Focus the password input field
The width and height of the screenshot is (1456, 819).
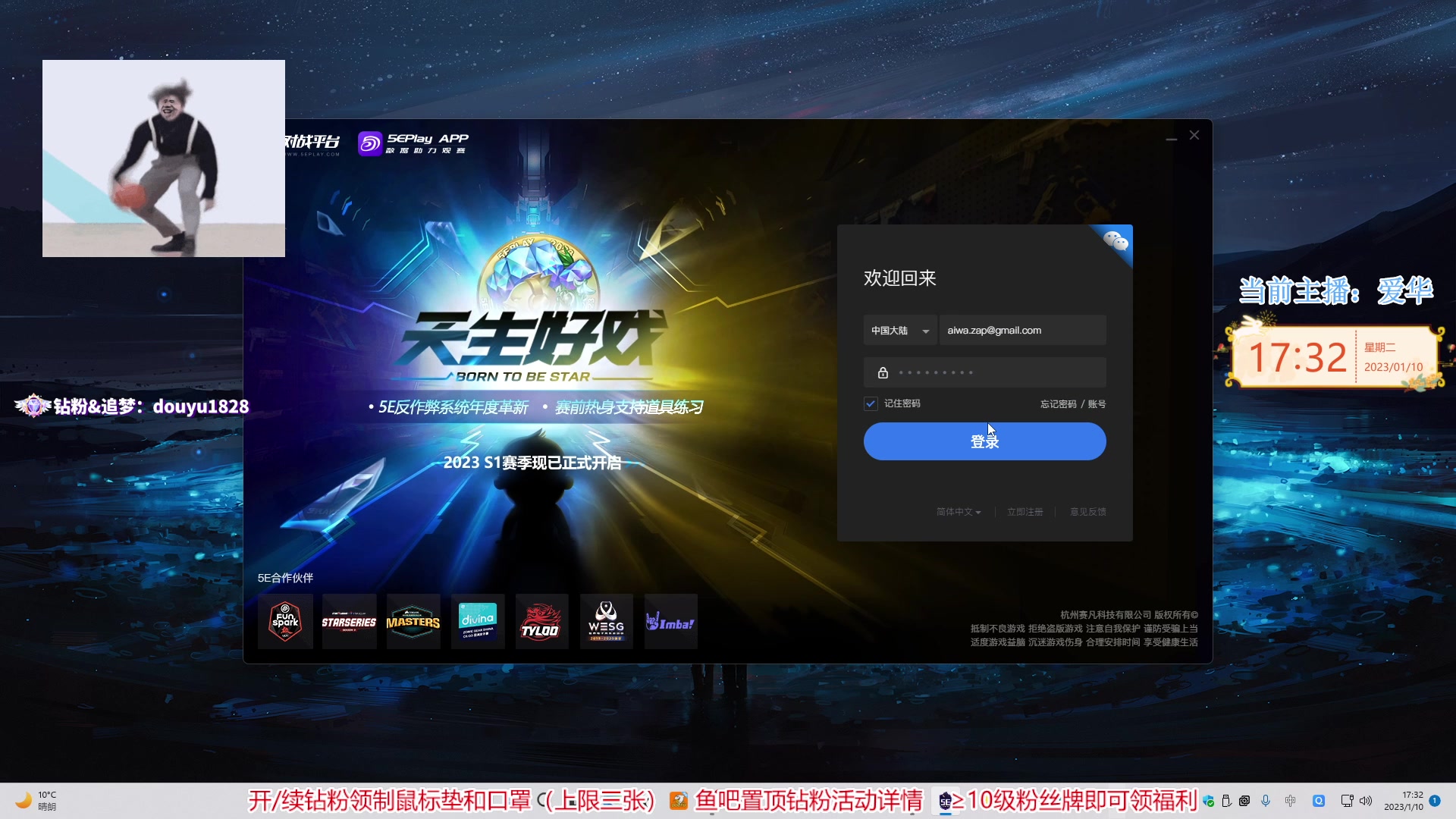984,373
